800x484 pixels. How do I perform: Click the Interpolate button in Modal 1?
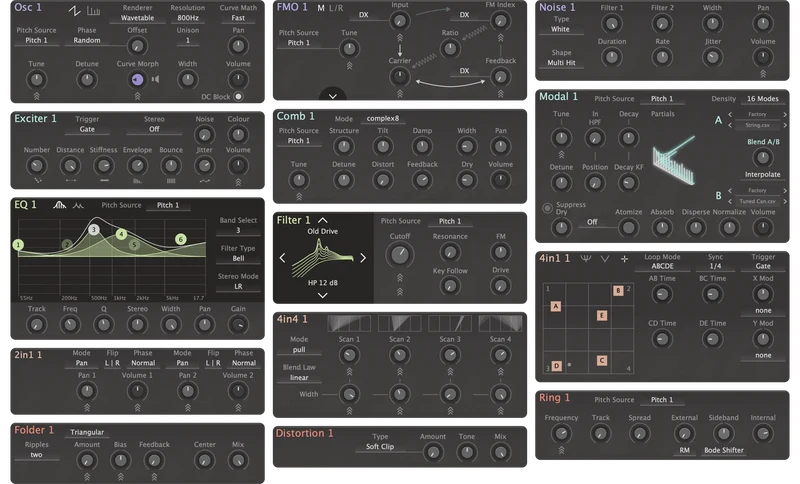coord(762,174)
